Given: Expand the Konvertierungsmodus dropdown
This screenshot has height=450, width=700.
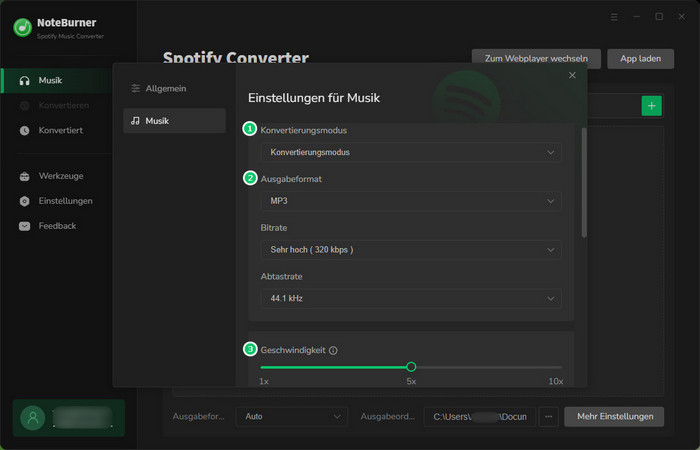Looking at the screenshot, I should click(411, 152).
